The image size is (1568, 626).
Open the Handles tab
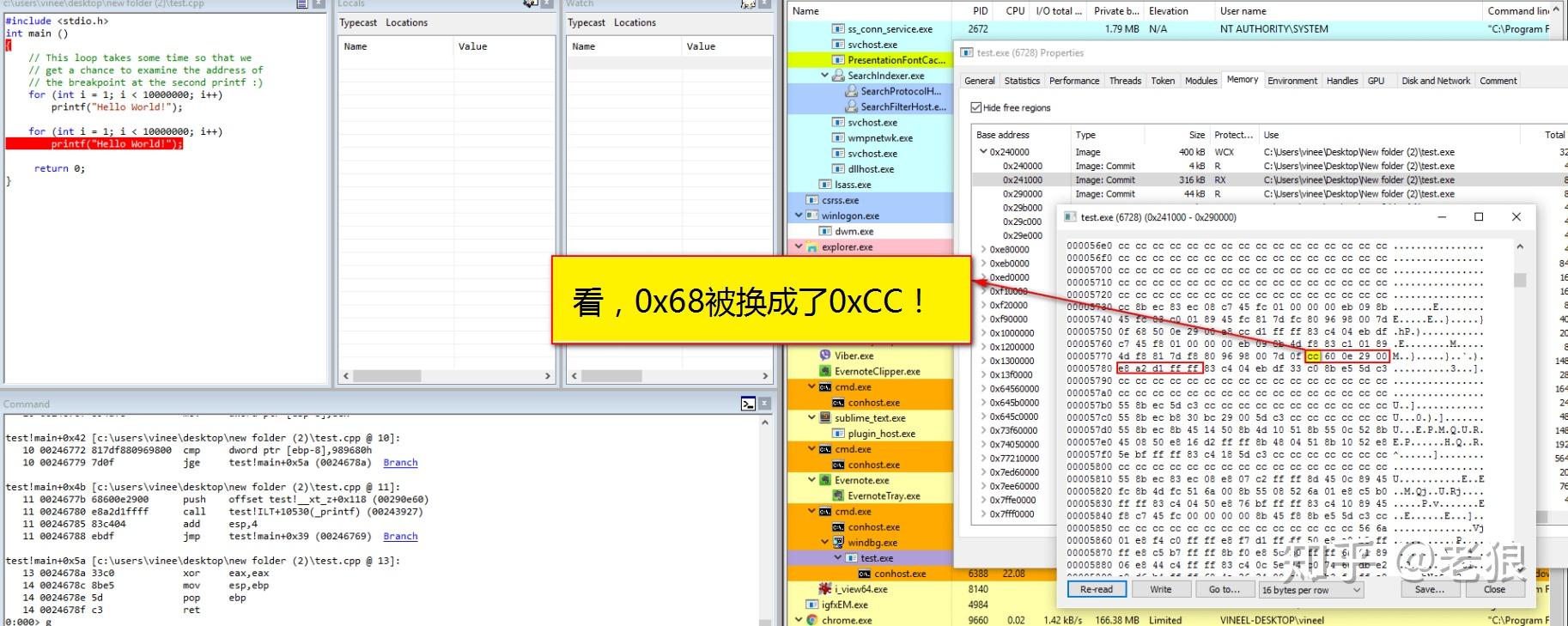point(1342,81)
